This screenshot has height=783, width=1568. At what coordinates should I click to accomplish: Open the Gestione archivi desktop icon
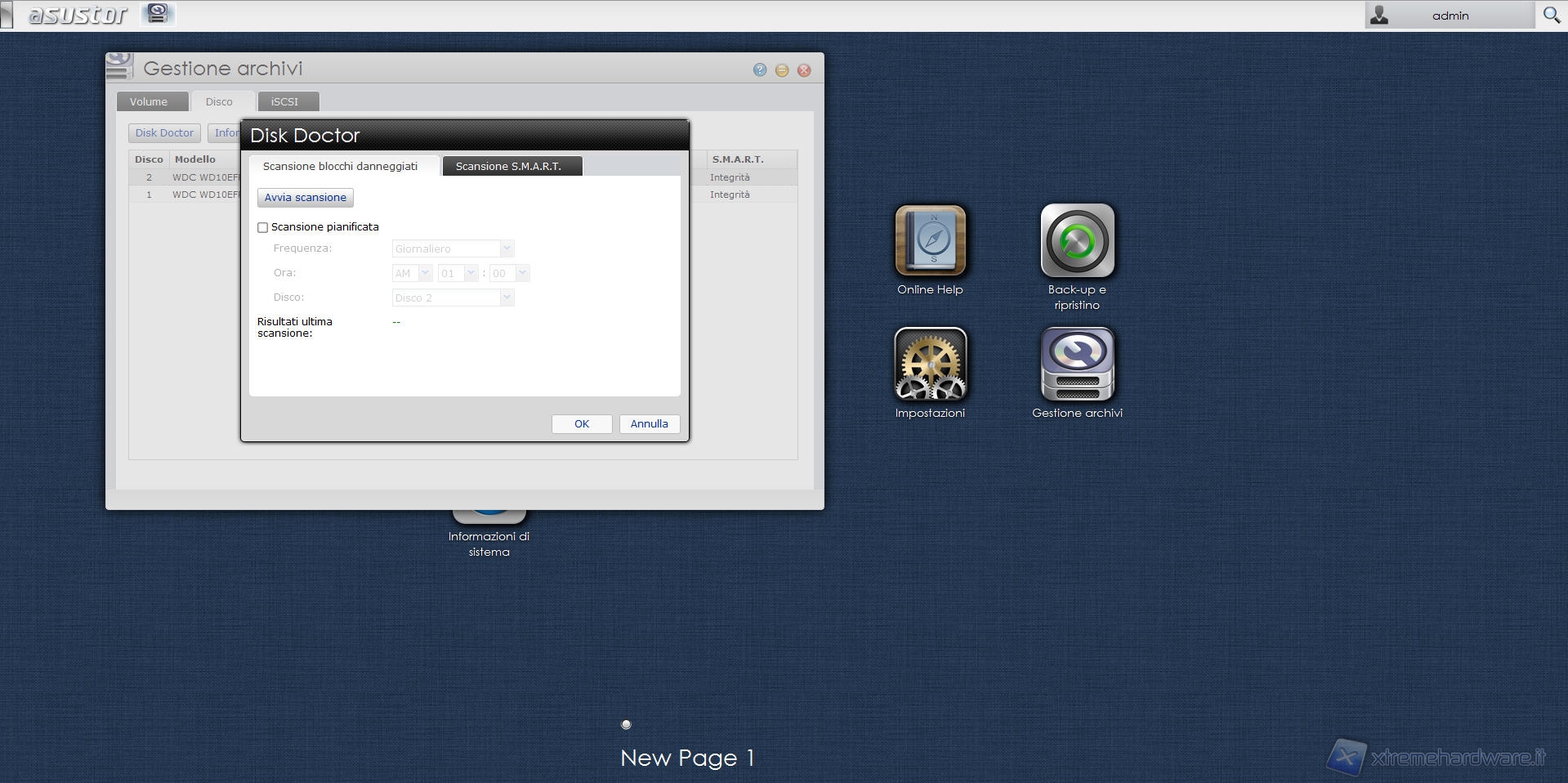1077,365
